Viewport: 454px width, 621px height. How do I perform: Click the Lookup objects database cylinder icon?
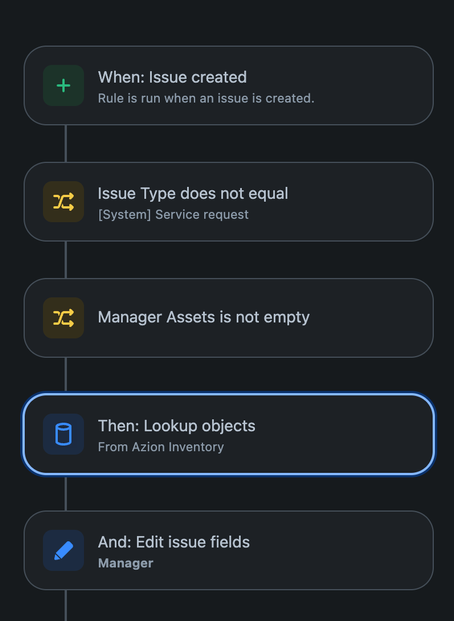click(x=63, y=434)
